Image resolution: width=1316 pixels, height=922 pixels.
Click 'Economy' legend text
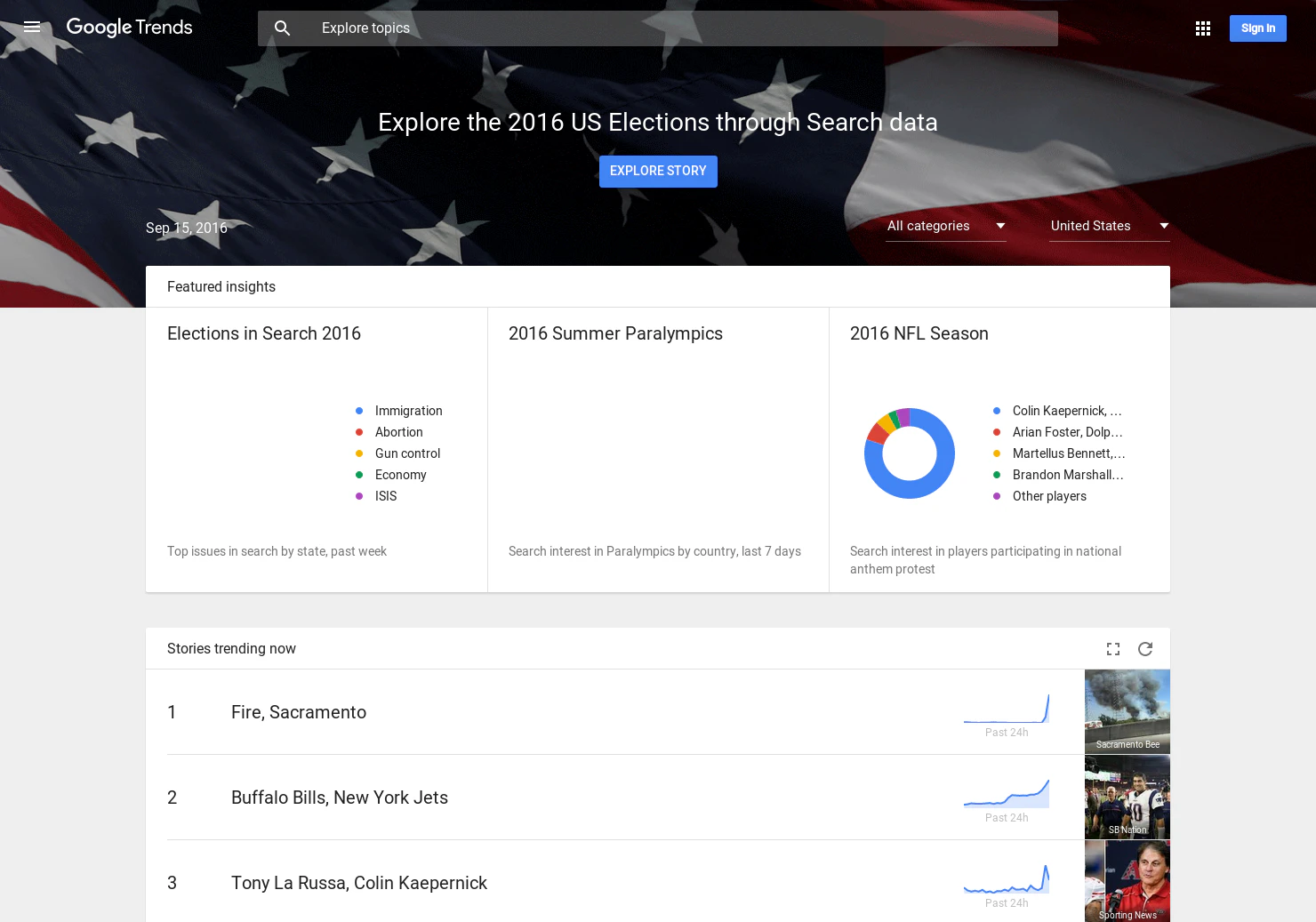click(401, 475)
